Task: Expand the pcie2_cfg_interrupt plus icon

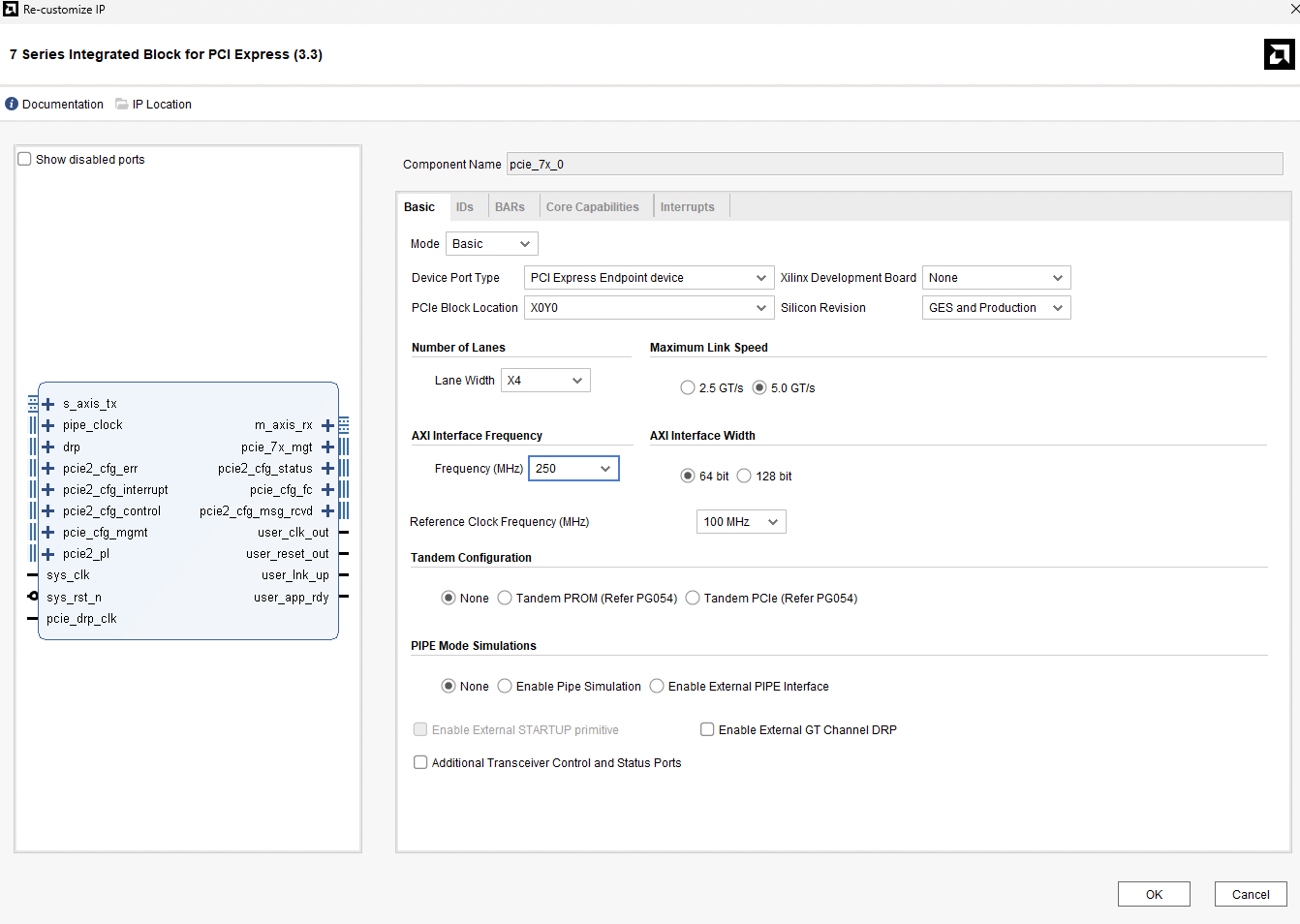Action: (47, 490)
